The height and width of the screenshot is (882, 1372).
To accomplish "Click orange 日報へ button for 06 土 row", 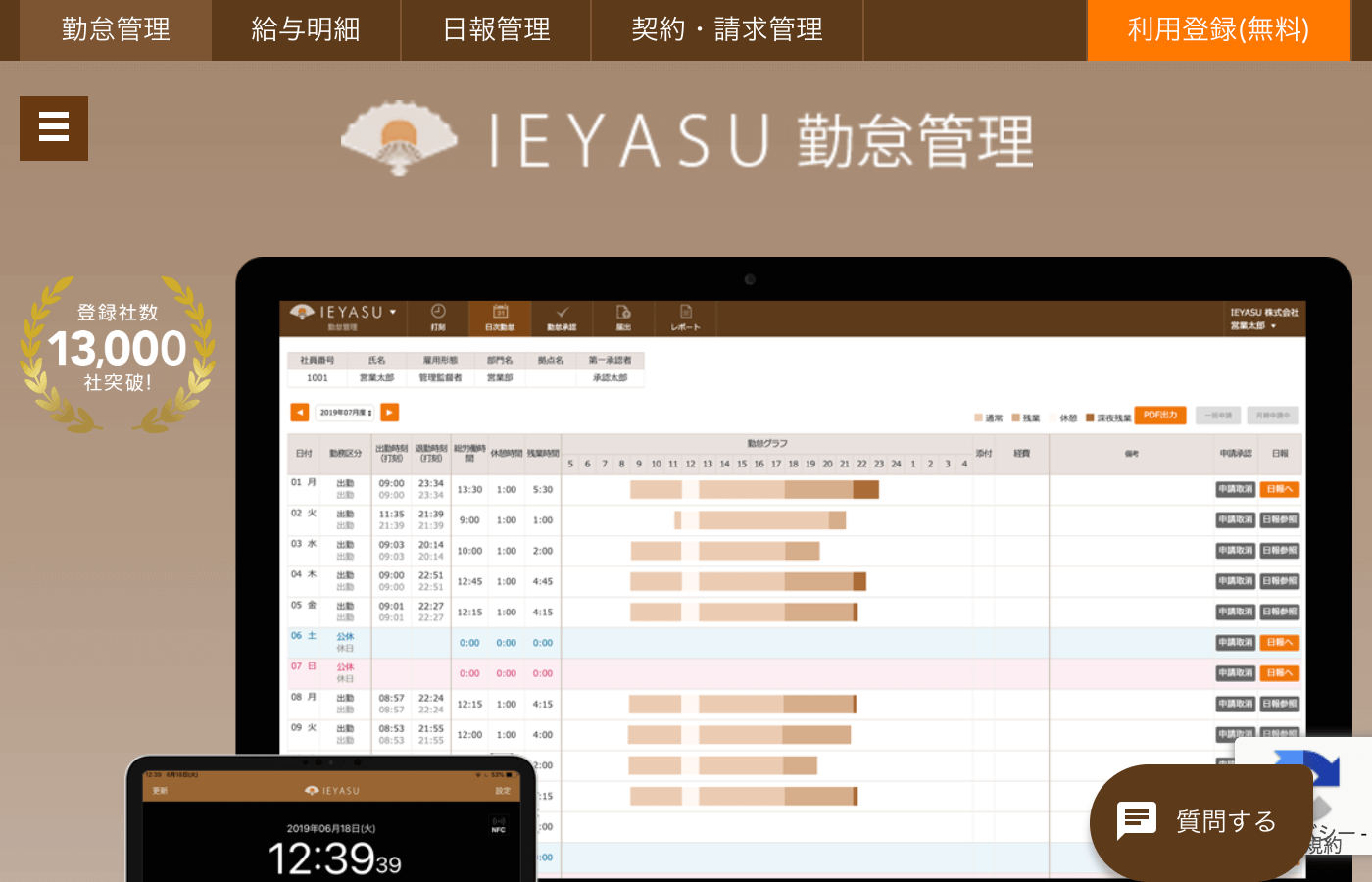I will pyautogui.click(x=1280, y=643).
